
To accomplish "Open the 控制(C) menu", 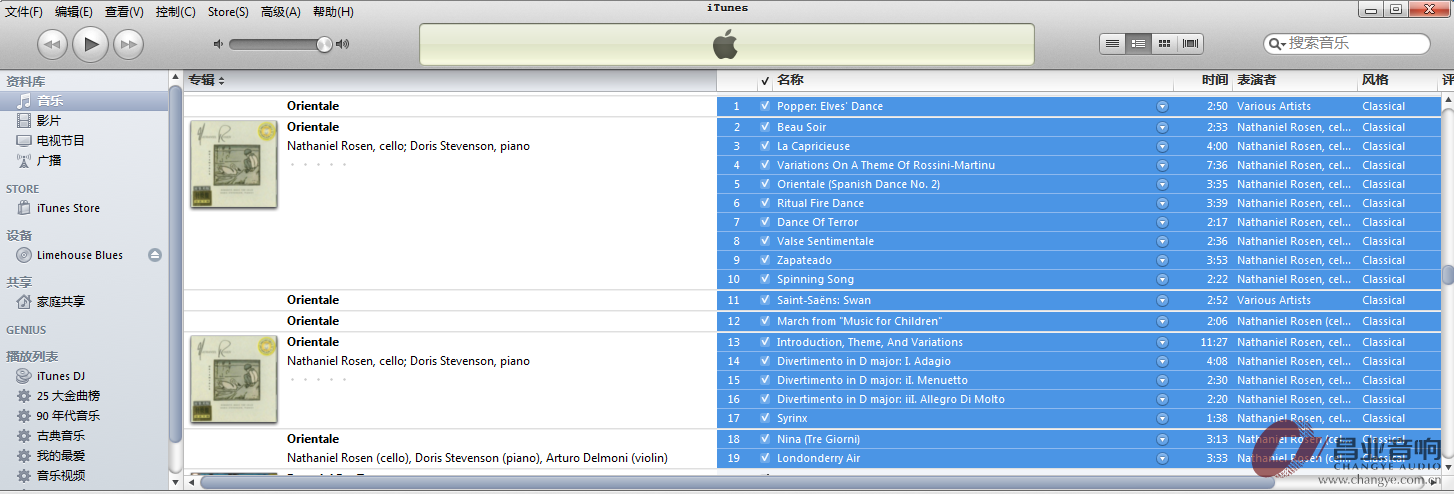I will click(x=176, y=12).
